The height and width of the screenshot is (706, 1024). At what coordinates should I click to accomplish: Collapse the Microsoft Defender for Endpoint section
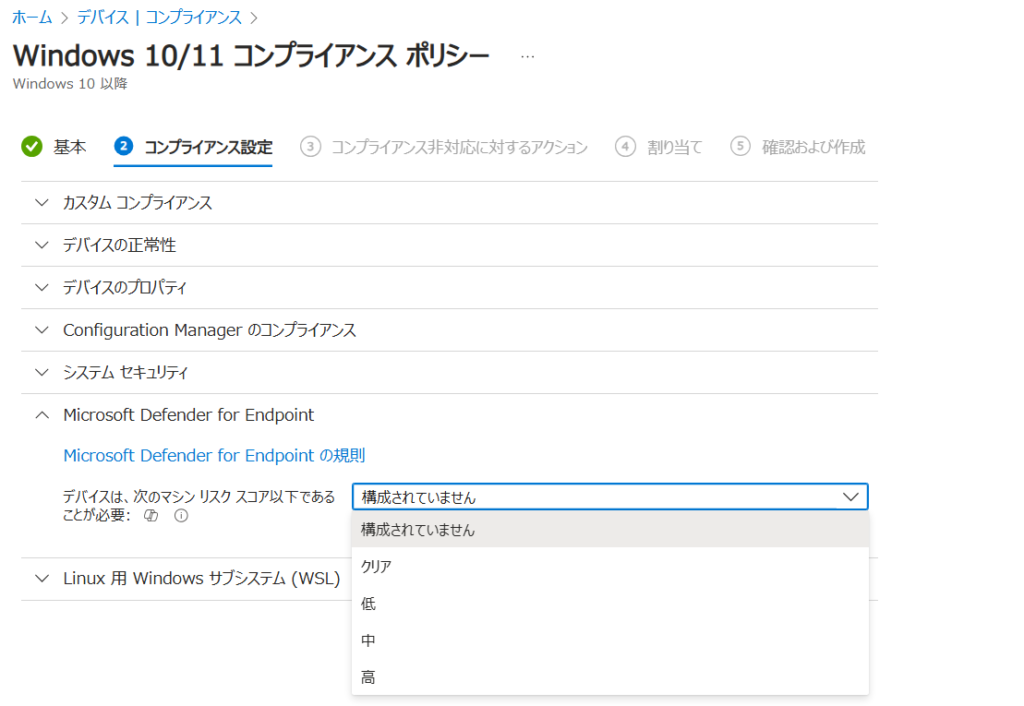[x=449, y=415]
